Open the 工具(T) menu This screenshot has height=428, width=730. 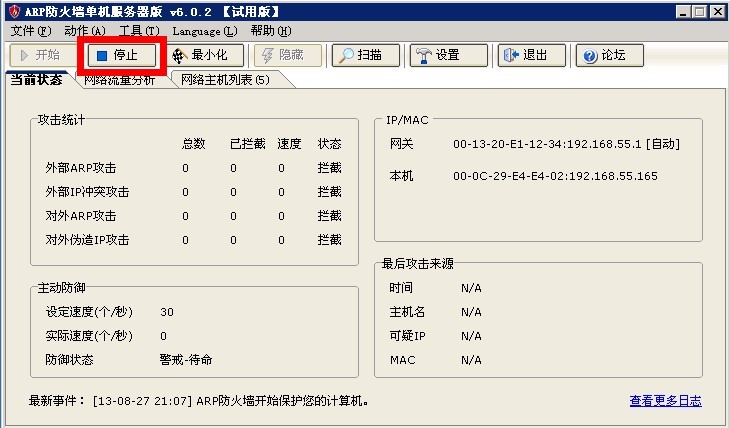(139, 31)
